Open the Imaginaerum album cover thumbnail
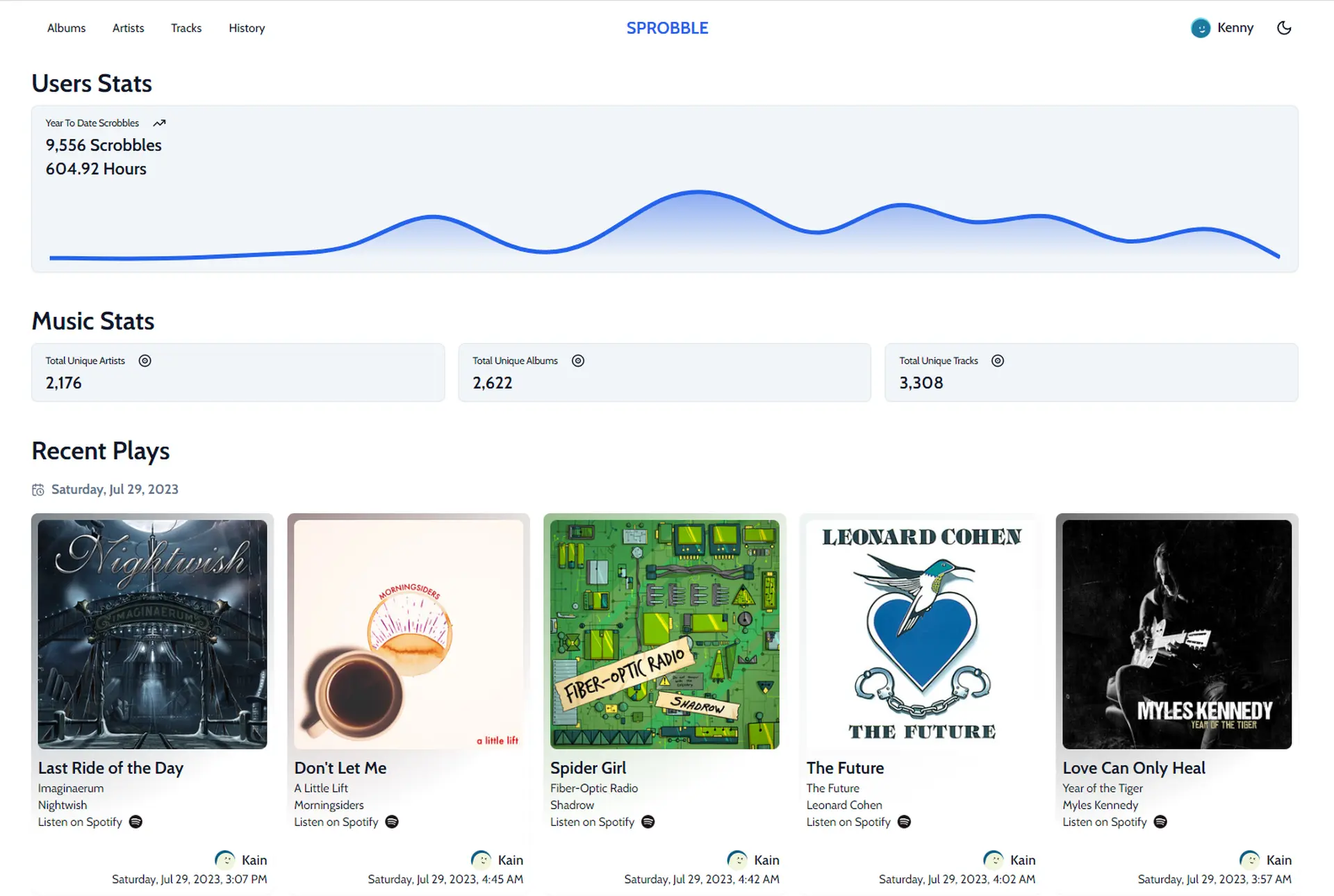Image resolution: width=1334 pixels, height=896 pixels. click(152, 634)
